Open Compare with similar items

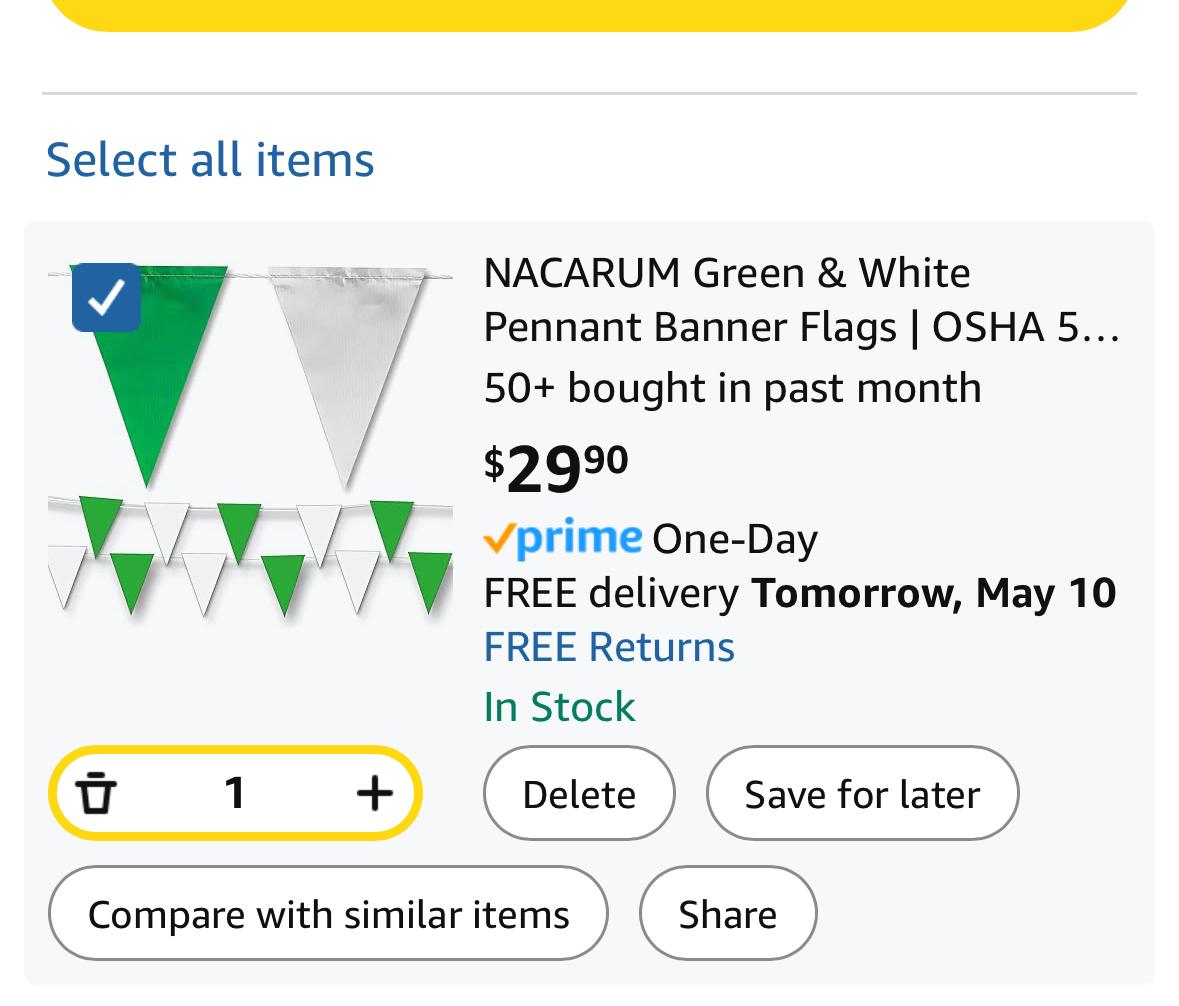point(328,914)
